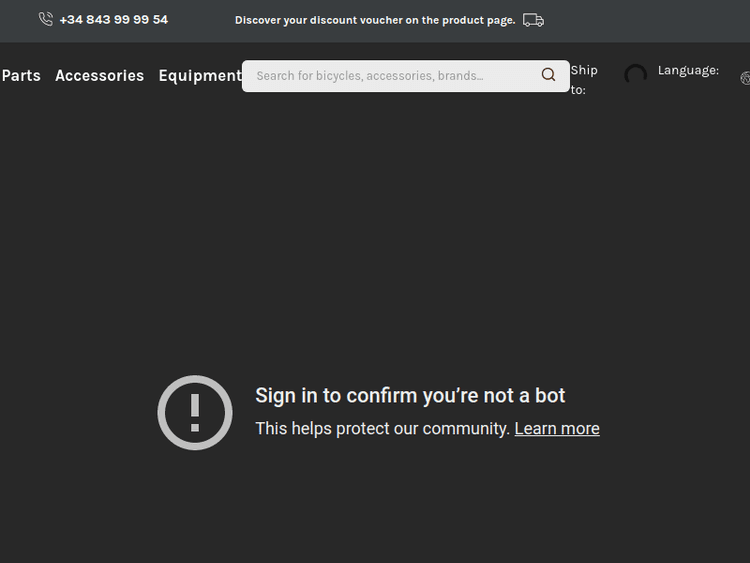
Task: Click the 'This helps protect our community' text
Action: (x=382, y=428)
